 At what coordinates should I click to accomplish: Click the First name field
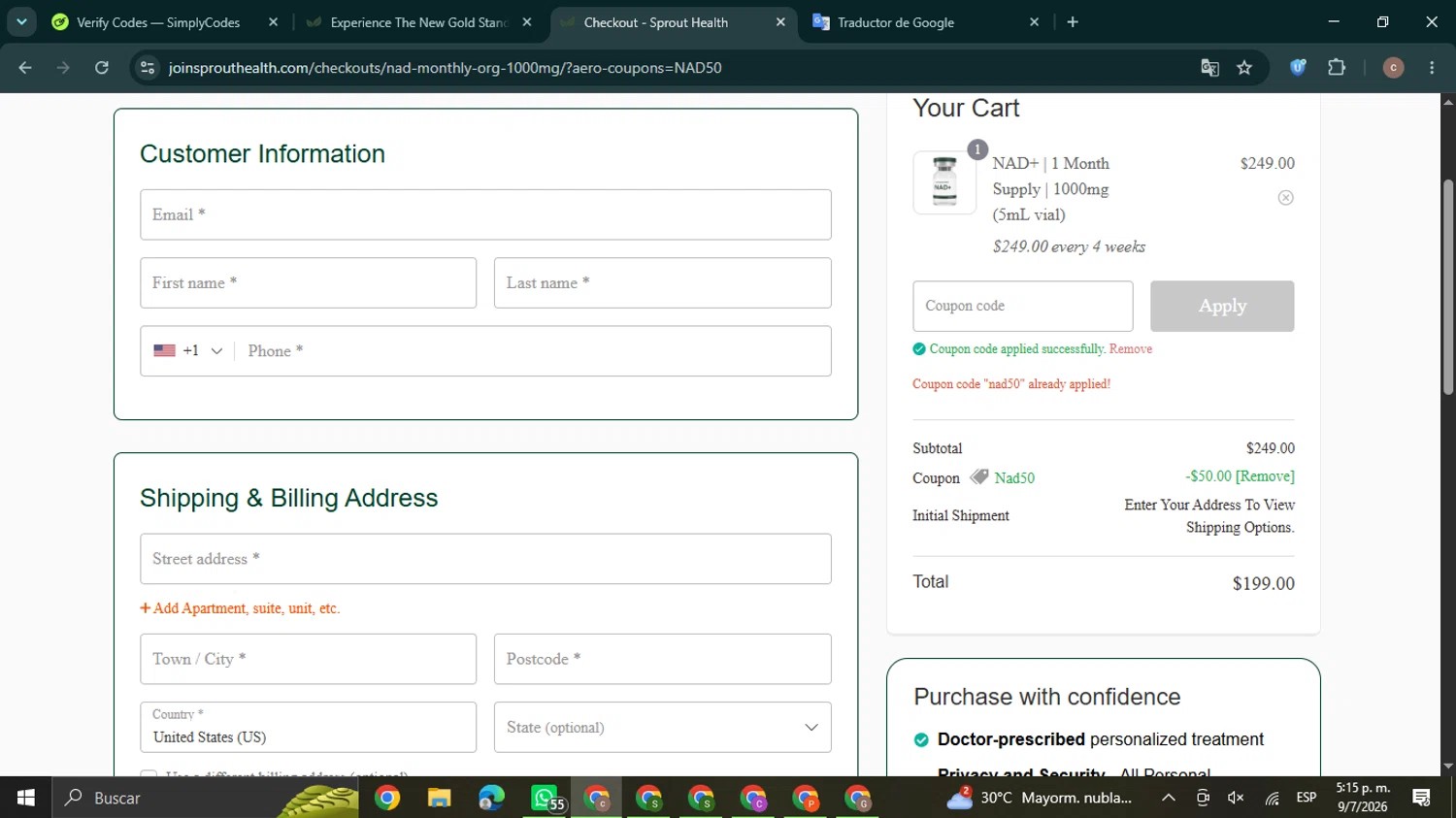[x=308, y=283]
